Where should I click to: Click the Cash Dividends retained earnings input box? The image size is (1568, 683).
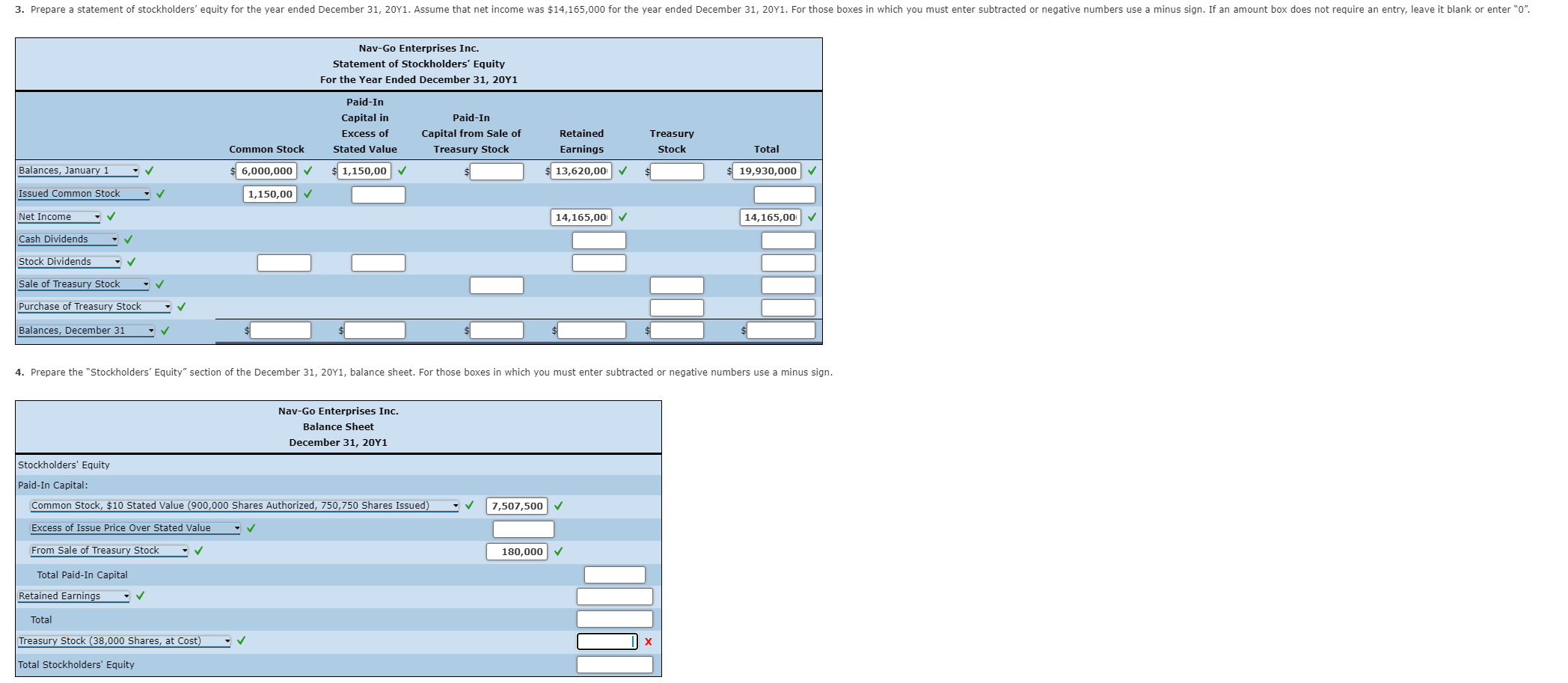[x=598, y=239]
